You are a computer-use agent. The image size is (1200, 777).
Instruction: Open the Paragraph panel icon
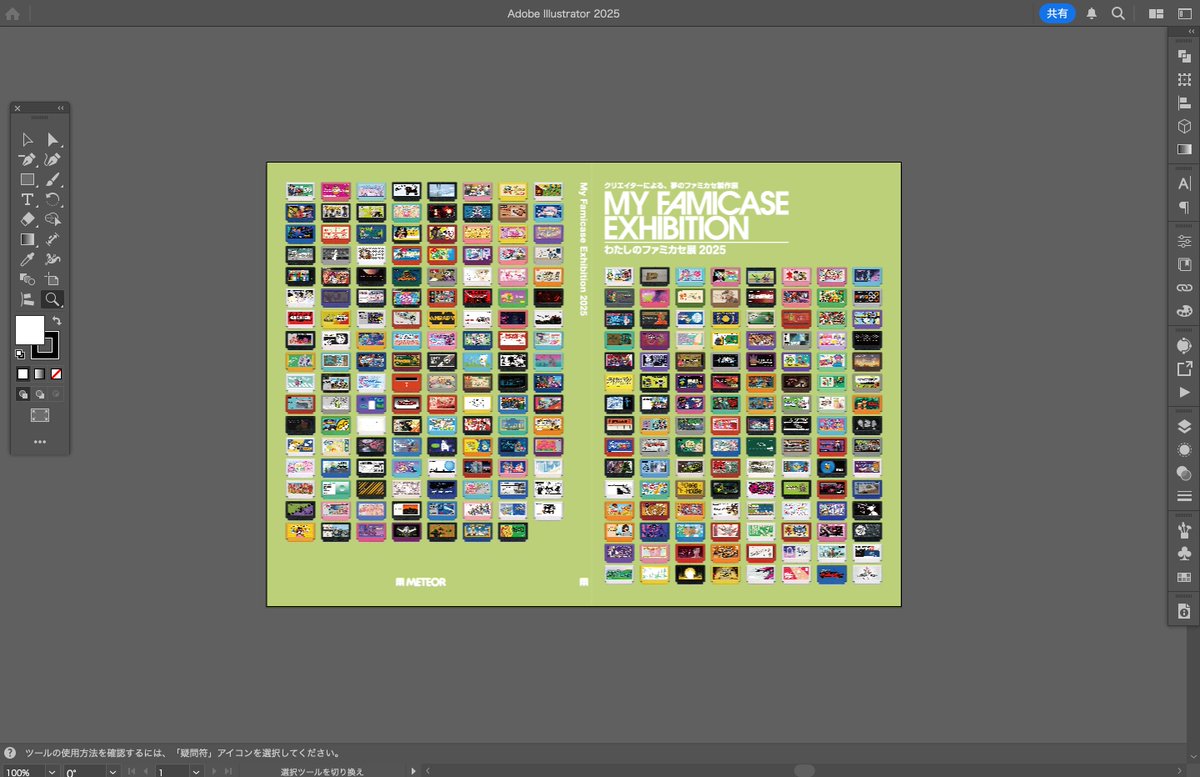tap(1184, 207)
